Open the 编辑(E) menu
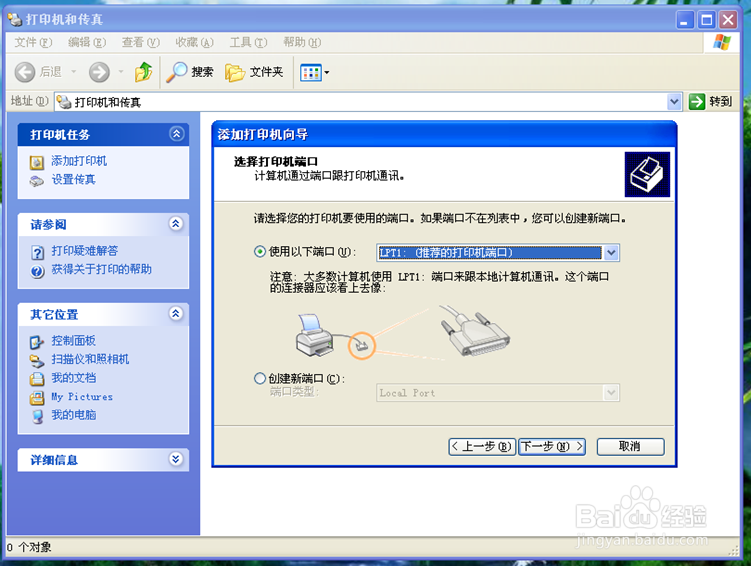 87,43
